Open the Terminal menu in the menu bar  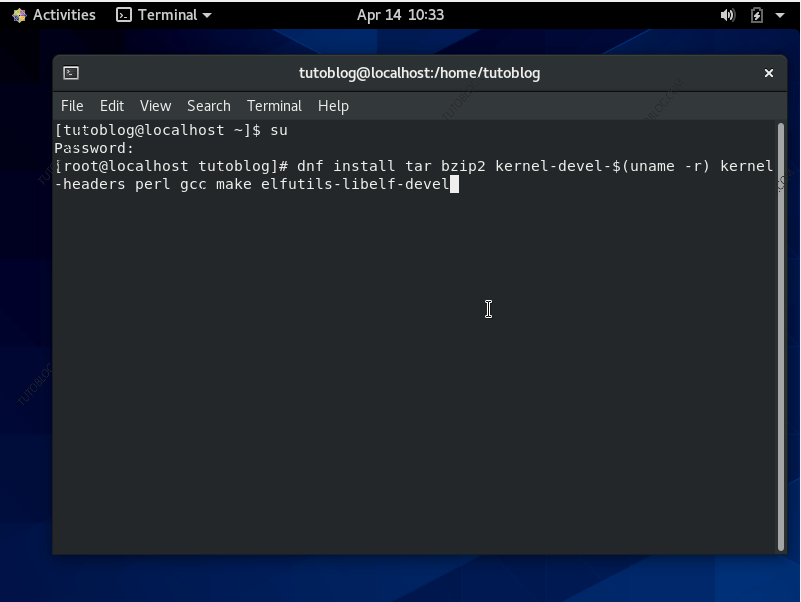click(x=274, y=105)
